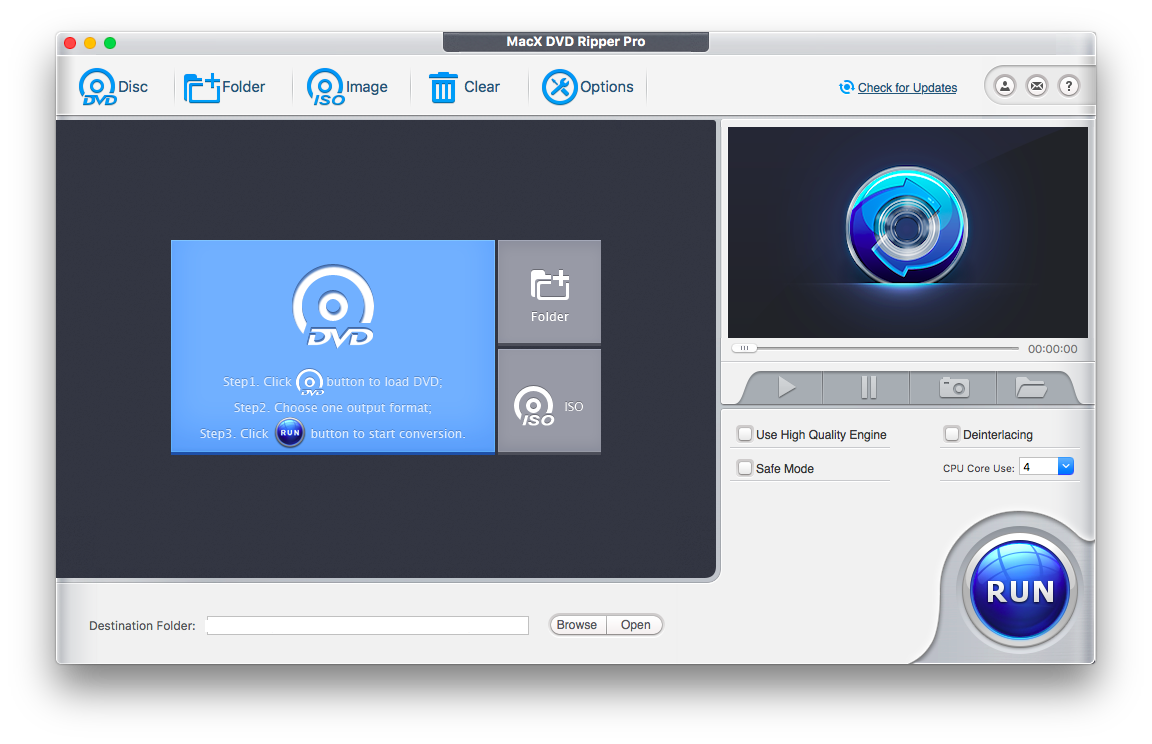Click the small DVD icon in Step1

click(309, 382)
